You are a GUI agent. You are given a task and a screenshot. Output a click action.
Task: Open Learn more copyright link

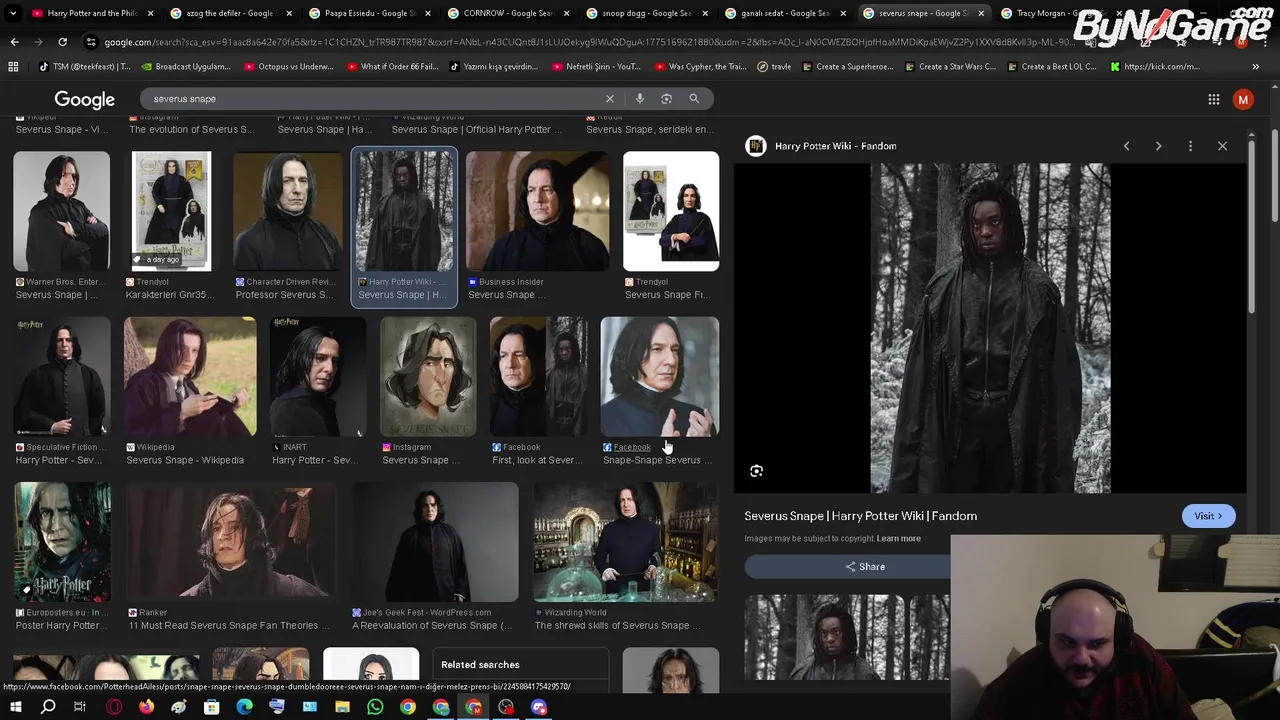tap(898, 539)
